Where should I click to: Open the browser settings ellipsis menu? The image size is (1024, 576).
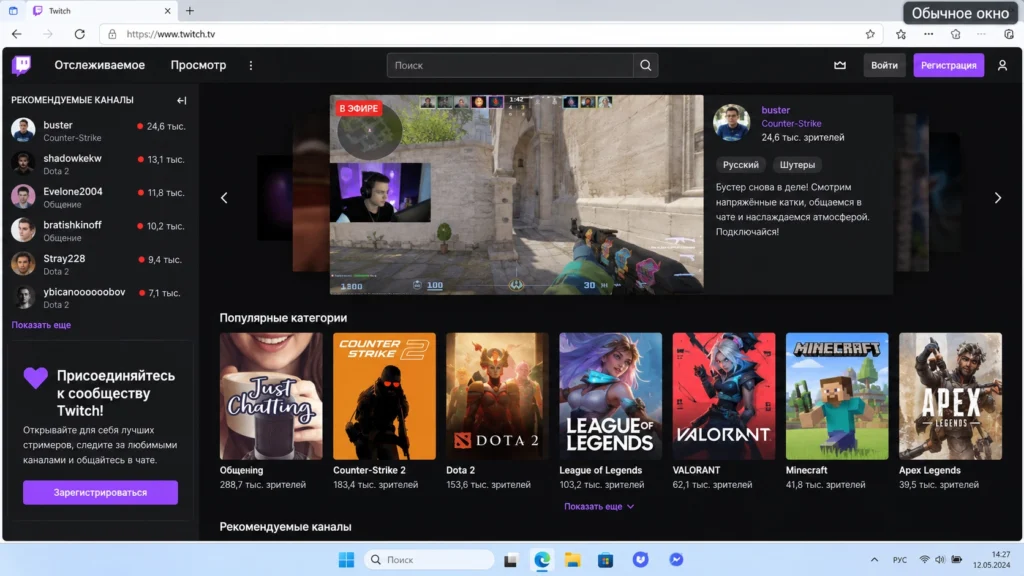[x=929, y=34]
